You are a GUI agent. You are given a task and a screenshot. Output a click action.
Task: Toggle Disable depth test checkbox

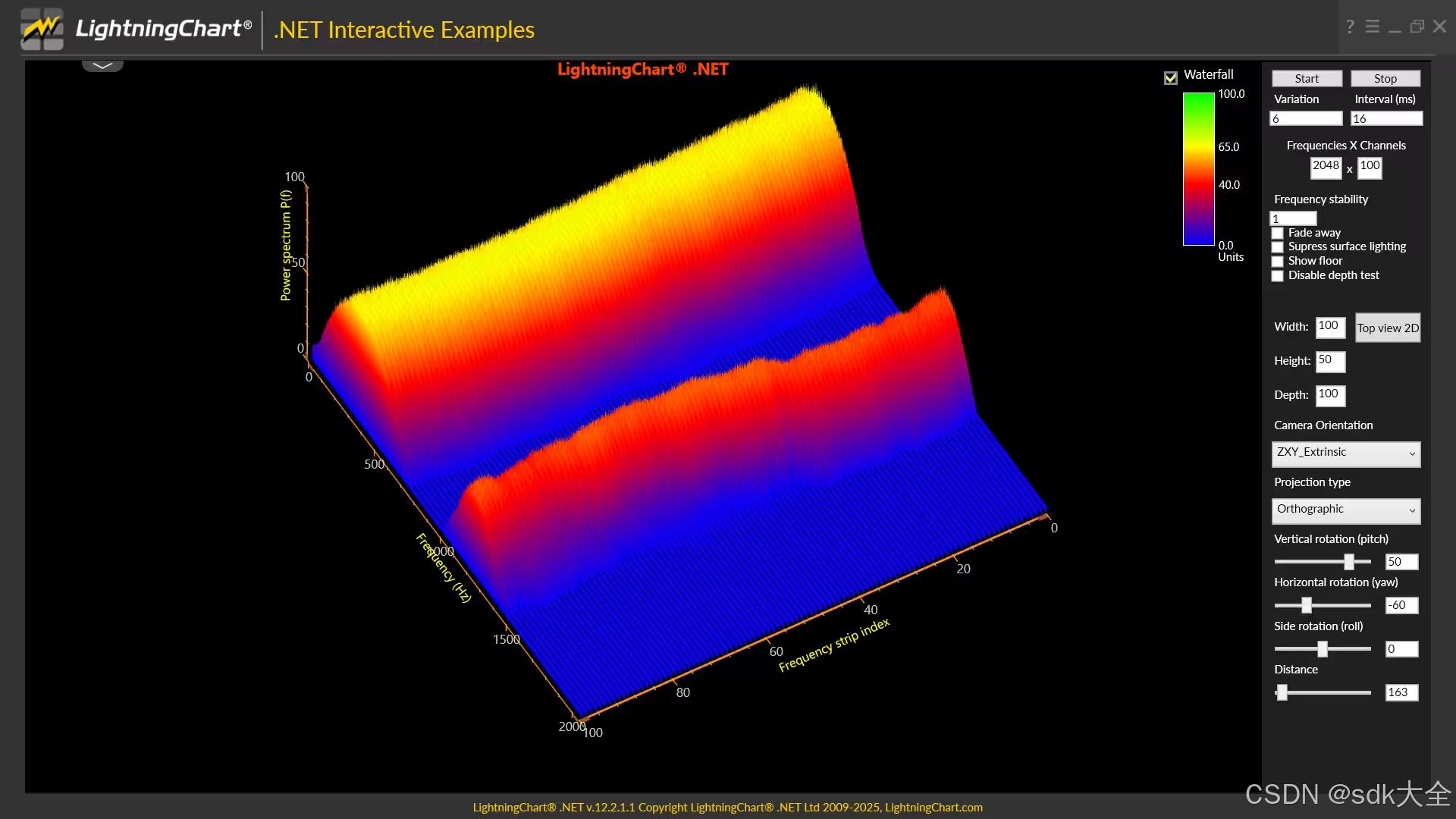pos(1278,276)
